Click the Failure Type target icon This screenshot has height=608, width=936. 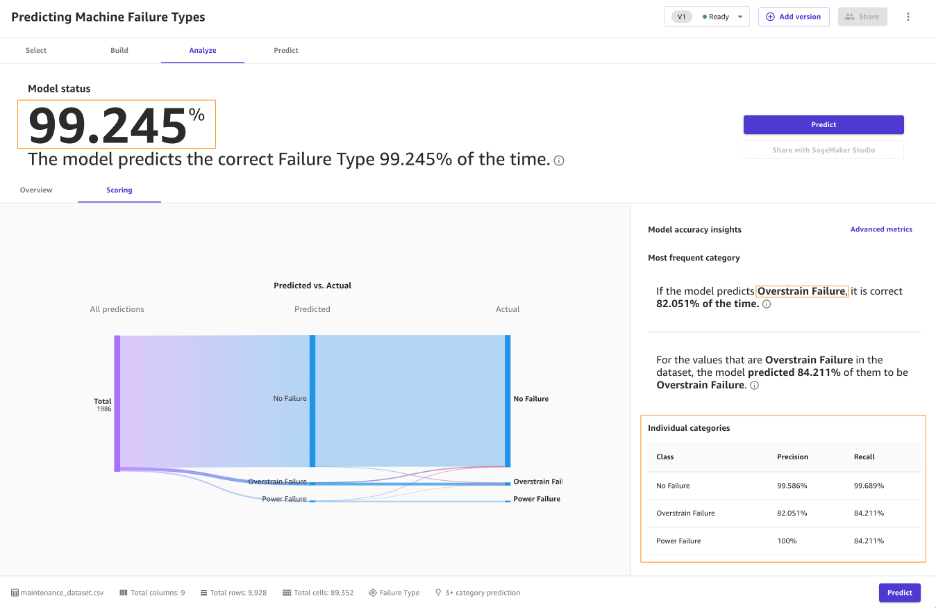375,592
